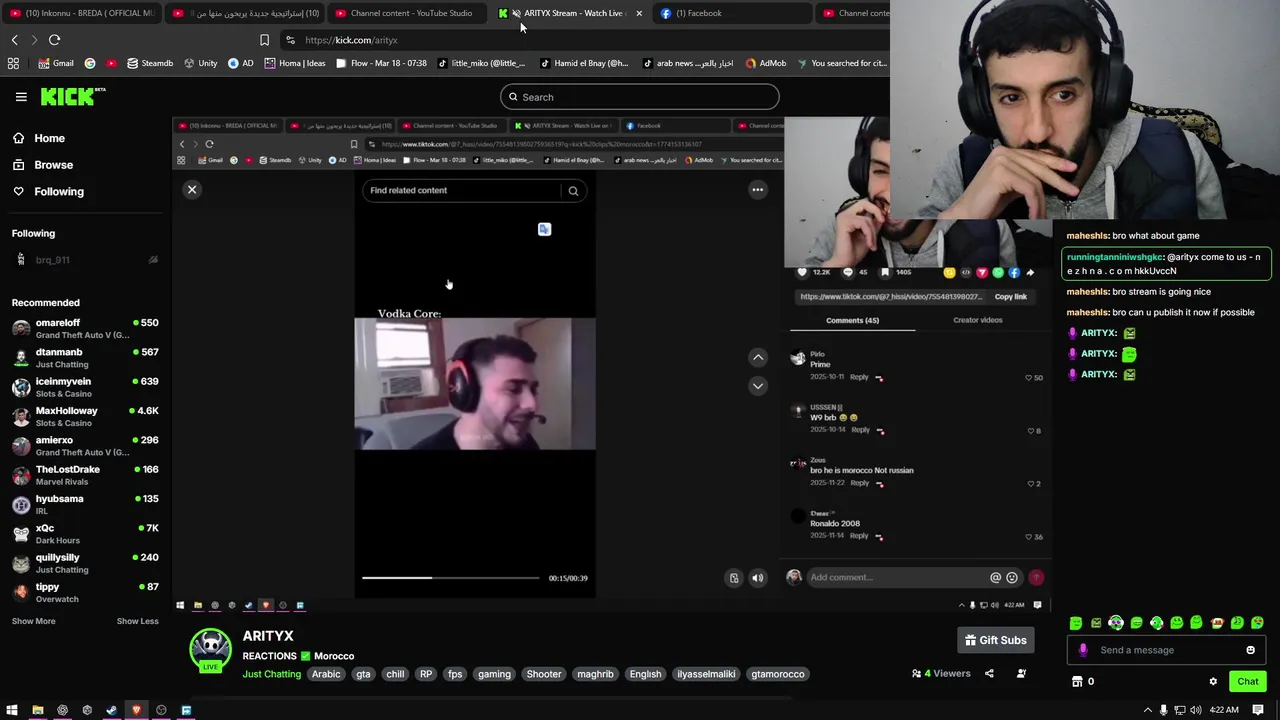
Task: Copy the TikTok video link
Action: click(x=1010, y=297)
